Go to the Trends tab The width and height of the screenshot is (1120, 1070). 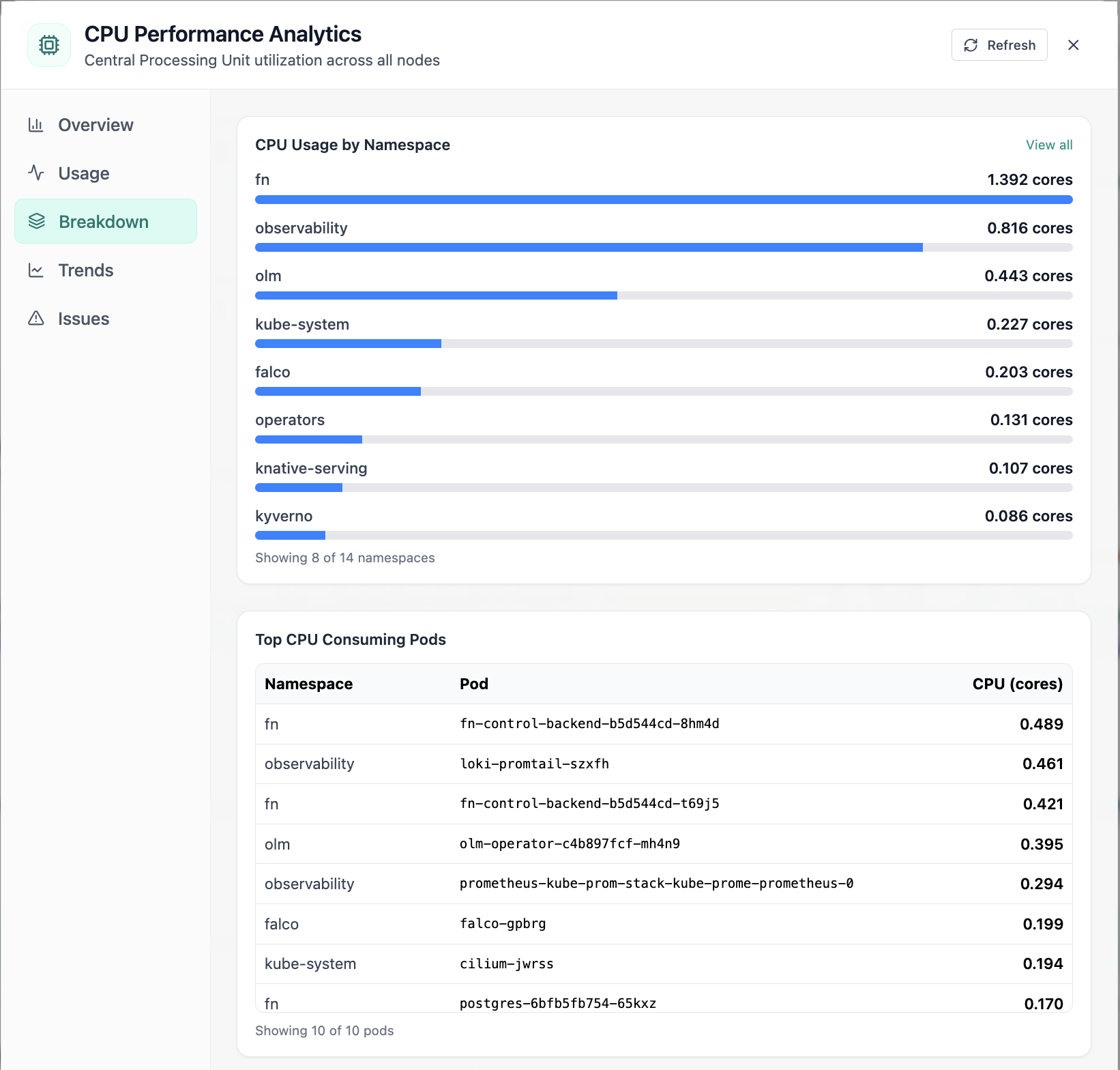tap(106, 270)
